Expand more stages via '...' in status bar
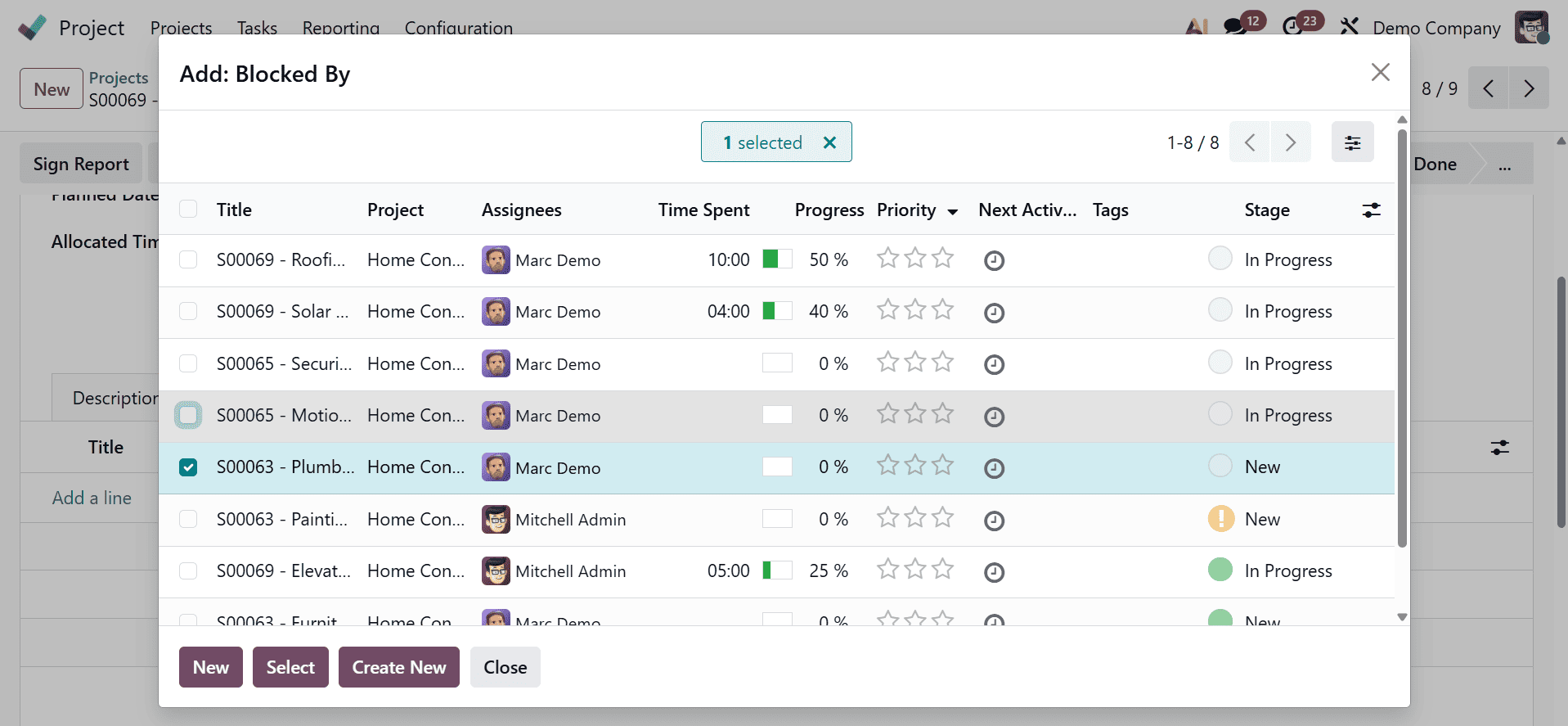Screen dimensions: 1568x726 click(1504, 165)
